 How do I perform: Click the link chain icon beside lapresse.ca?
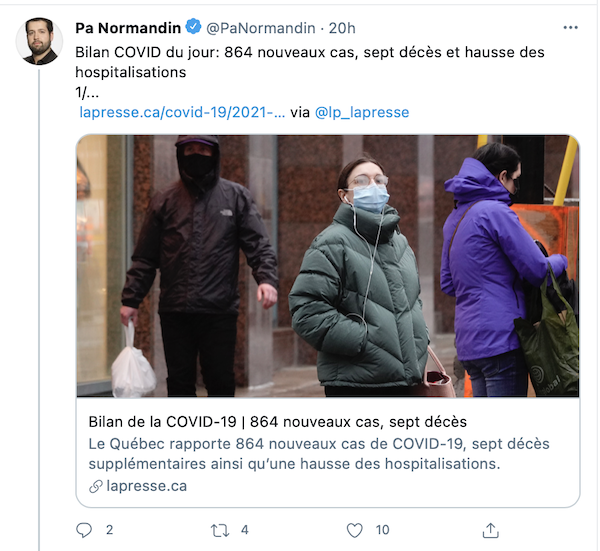click(96, 486)
